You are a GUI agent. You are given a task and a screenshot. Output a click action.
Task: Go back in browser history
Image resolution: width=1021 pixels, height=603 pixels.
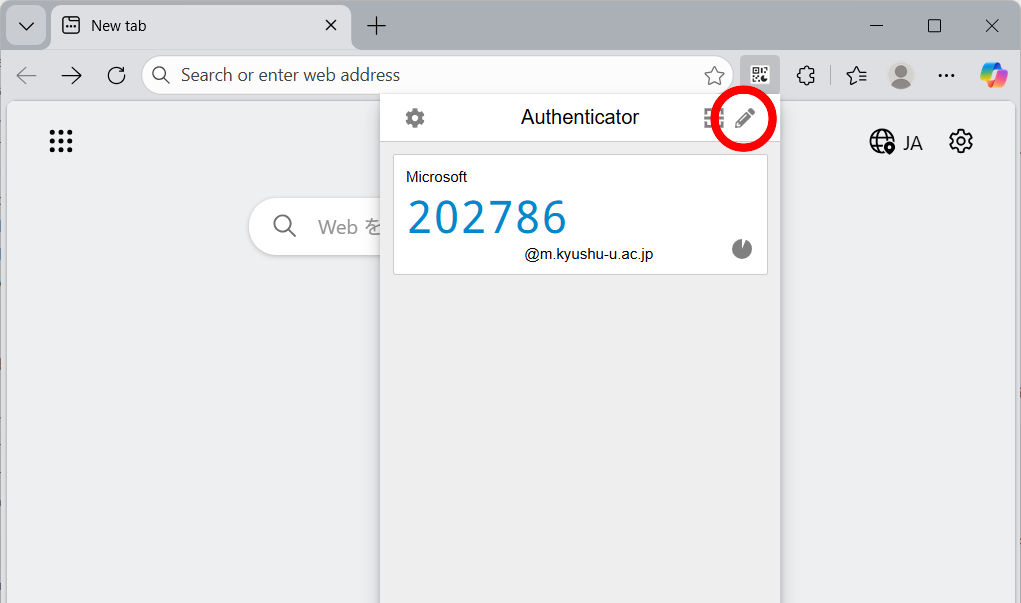click(x=27, y=76)
